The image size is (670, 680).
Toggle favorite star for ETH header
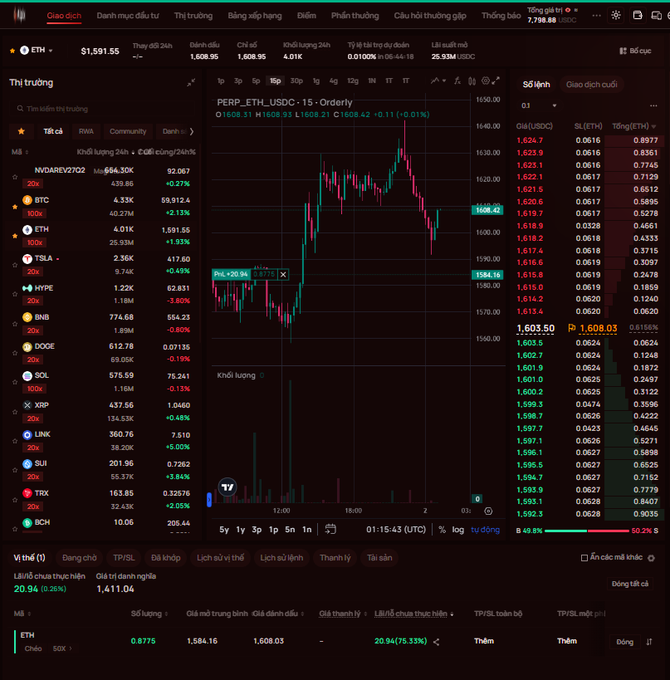pos(12,51)
